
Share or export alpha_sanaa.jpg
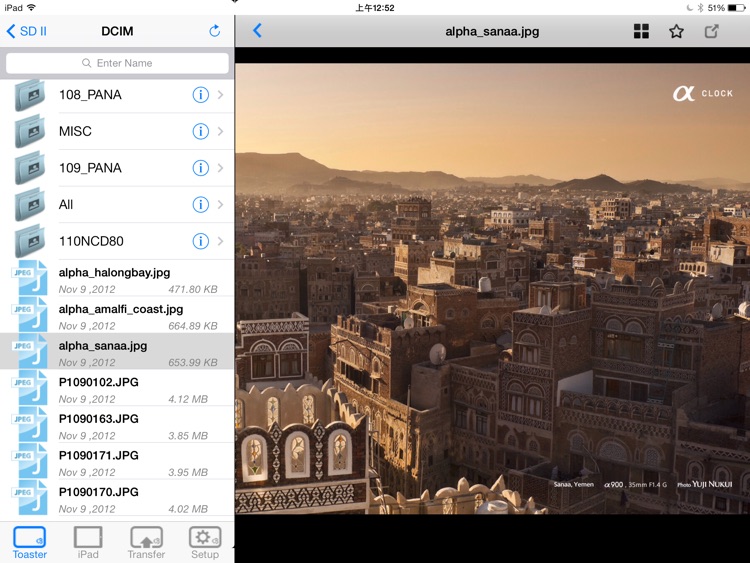712,31
